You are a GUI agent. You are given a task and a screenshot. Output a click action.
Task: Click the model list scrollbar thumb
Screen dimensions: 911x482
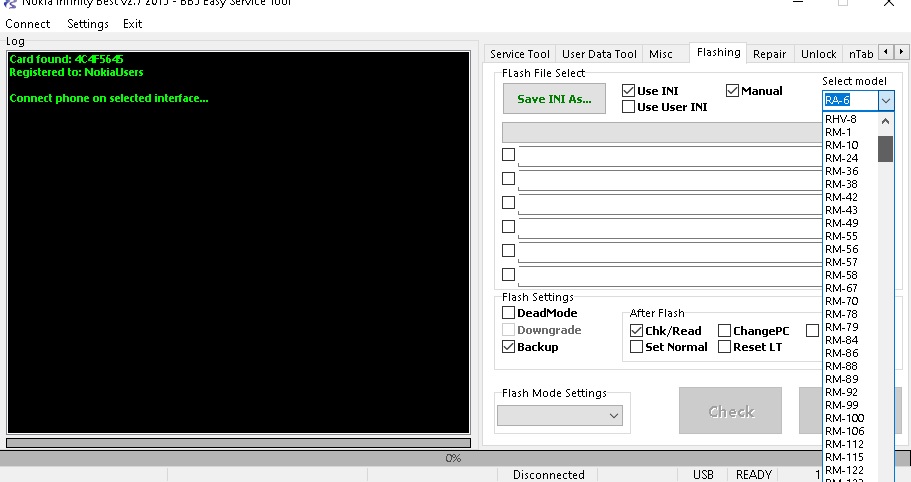coord(885,149)
